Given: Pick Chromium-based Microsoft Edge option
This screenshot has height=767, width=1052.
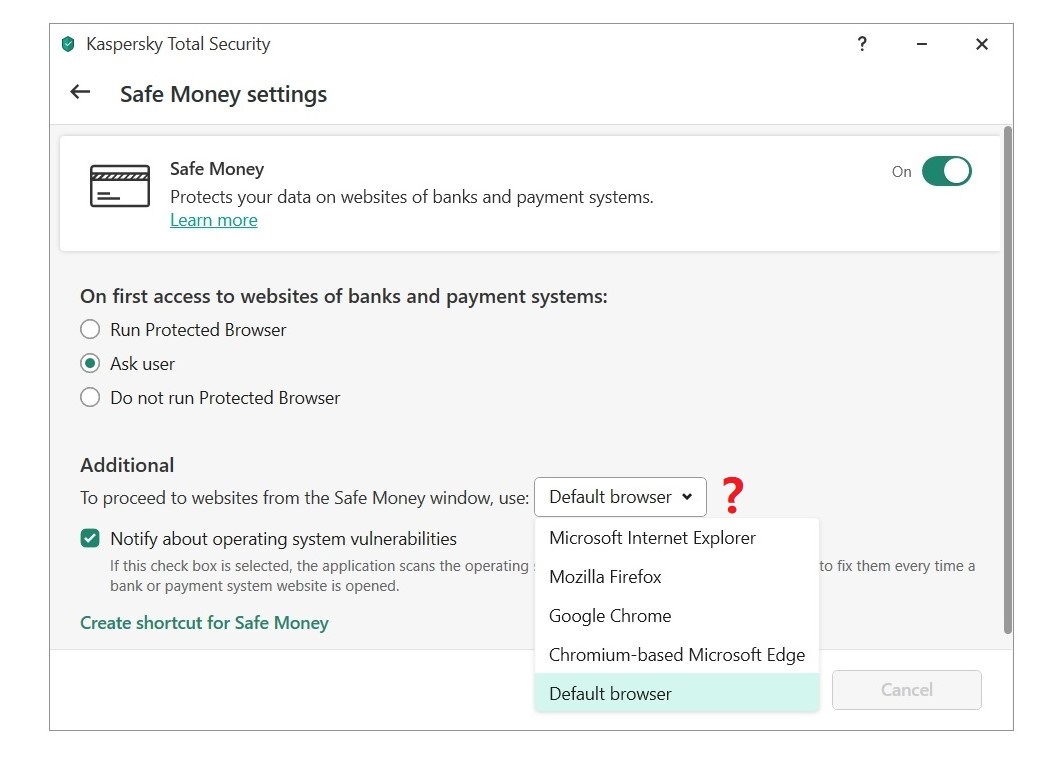Looking at the screenshot, I should 676,655.
